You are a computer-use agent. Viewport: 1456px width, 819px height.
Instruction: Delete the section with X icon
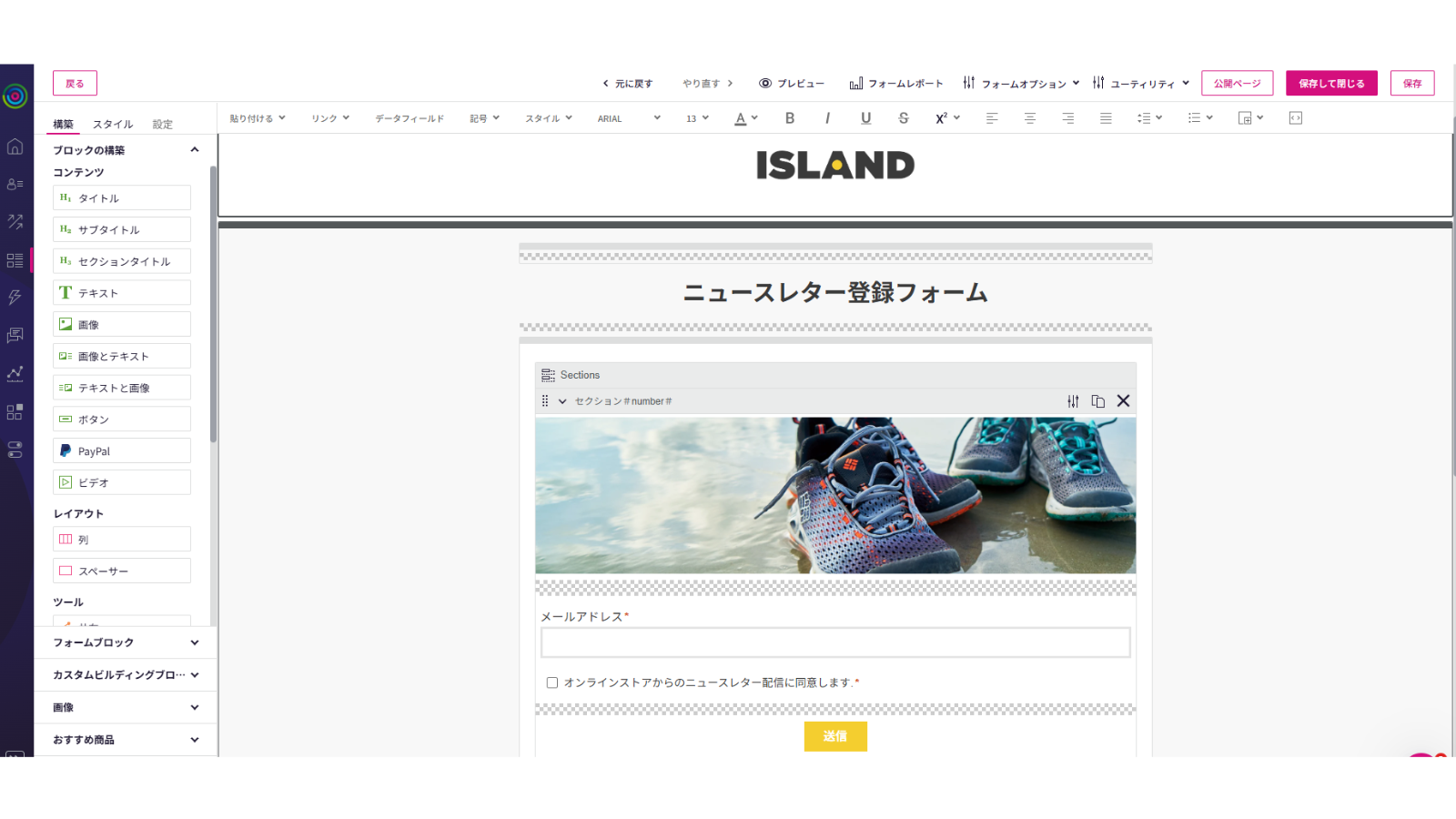click(1124, 401)
